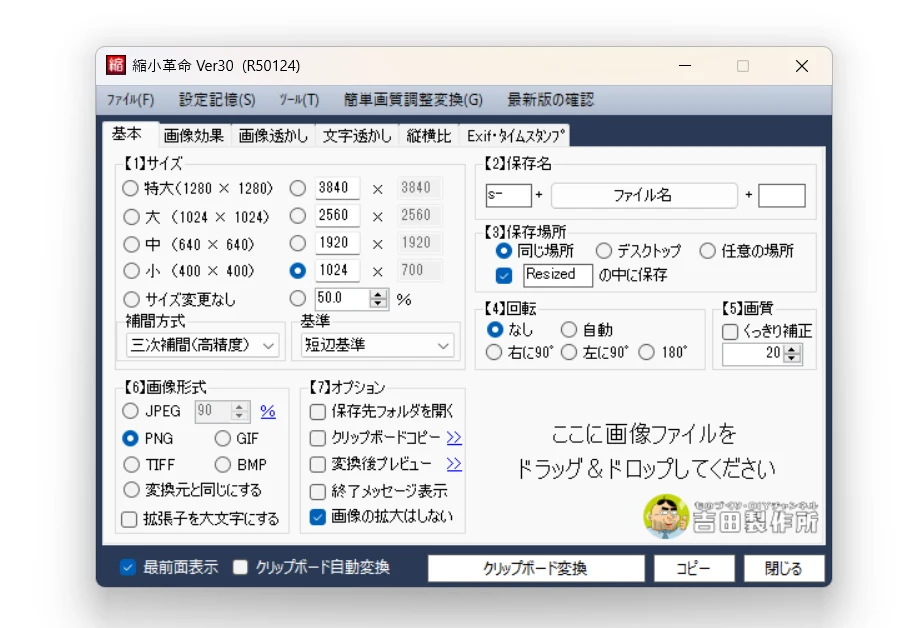The height and width of the screenshot is (628, 920).
Task: Select the 基本 tab
Action: click(127, 134)
